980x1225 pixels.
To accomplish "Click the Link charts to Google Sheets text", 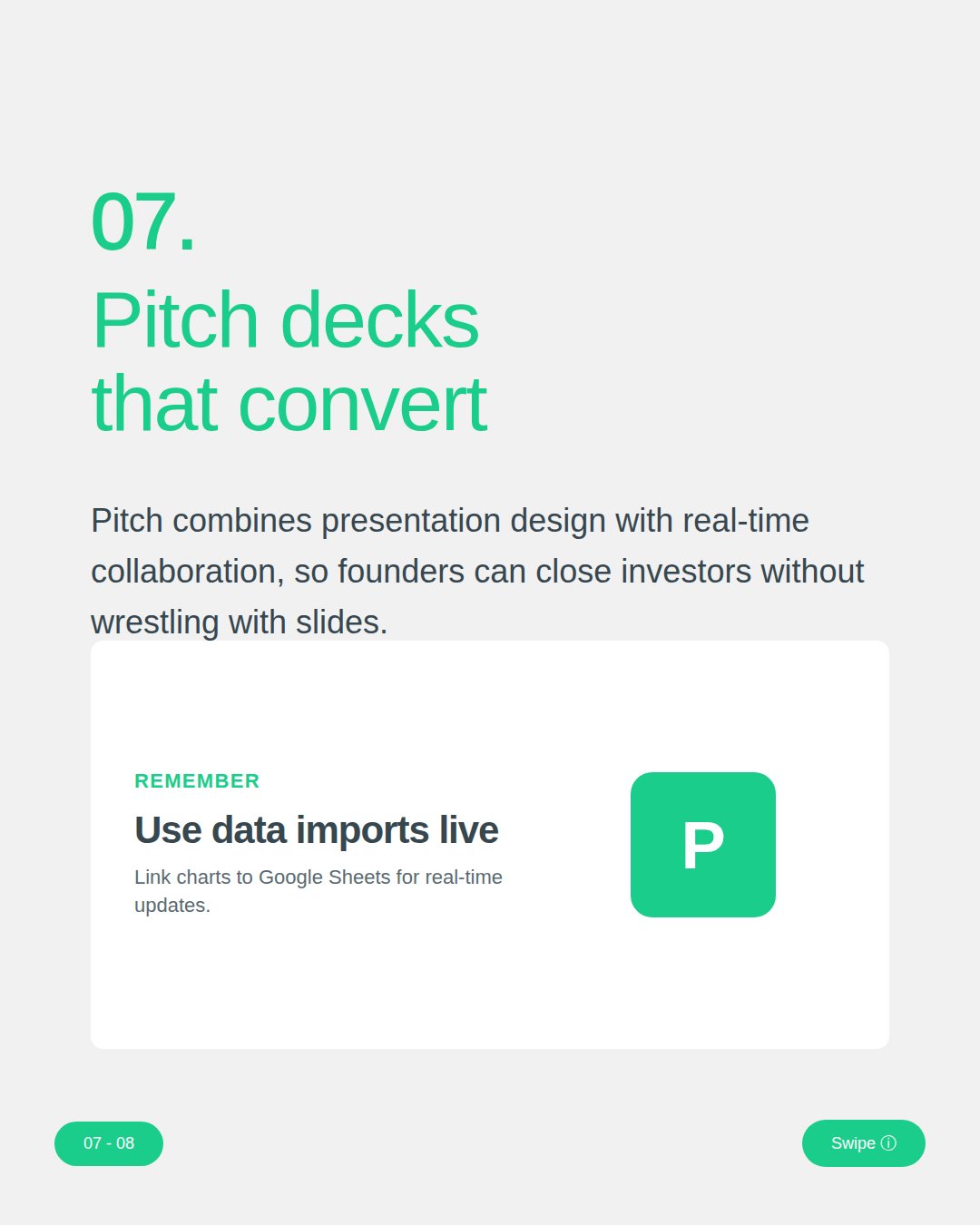I will pos(318,877).
